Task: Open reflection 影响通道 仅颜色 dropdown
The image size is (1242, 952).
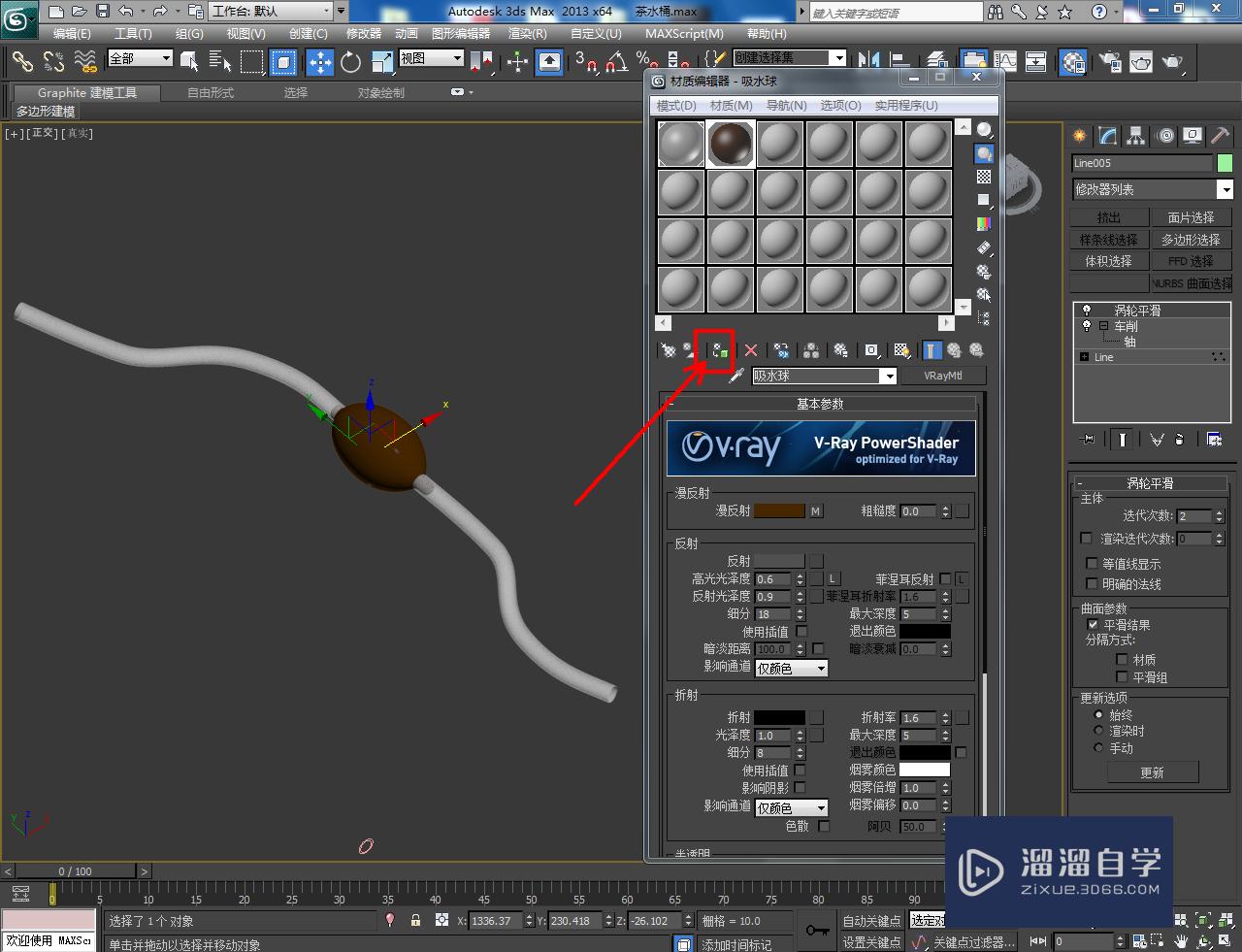Action: (x=792, y=668)
